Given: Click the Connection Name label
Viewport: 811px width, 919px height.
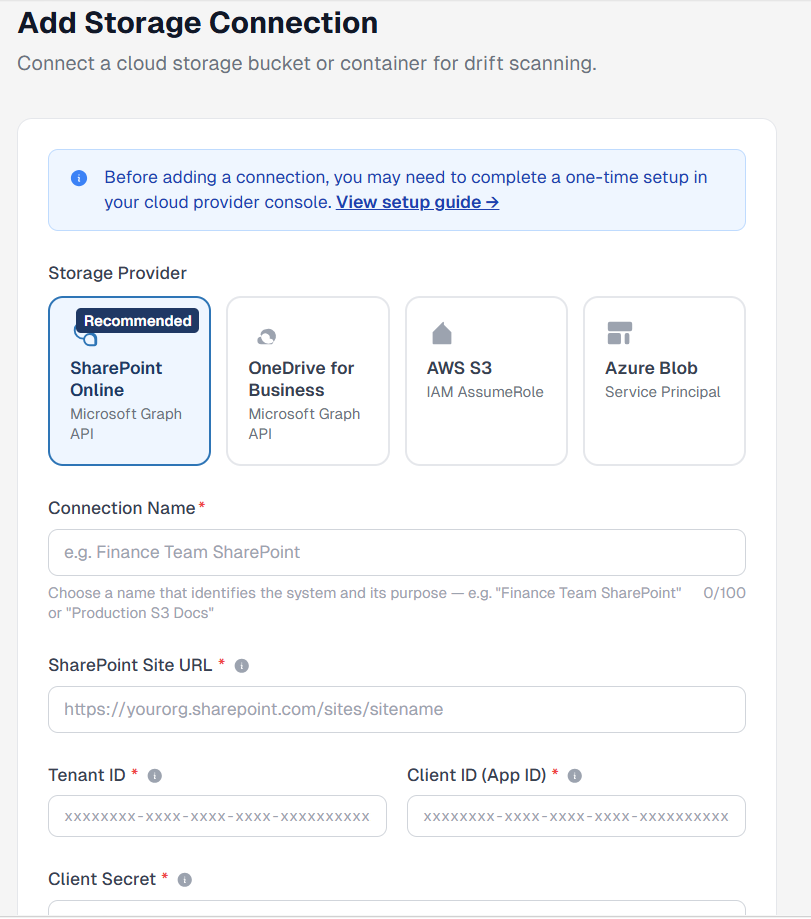Looking at the screenshot, I should (x=122, y=508).
